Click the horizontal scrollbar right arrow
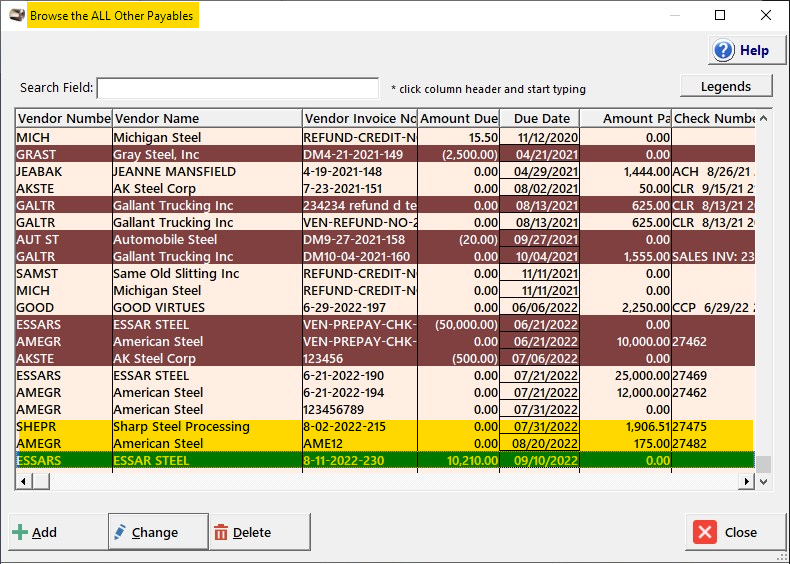 747,481
